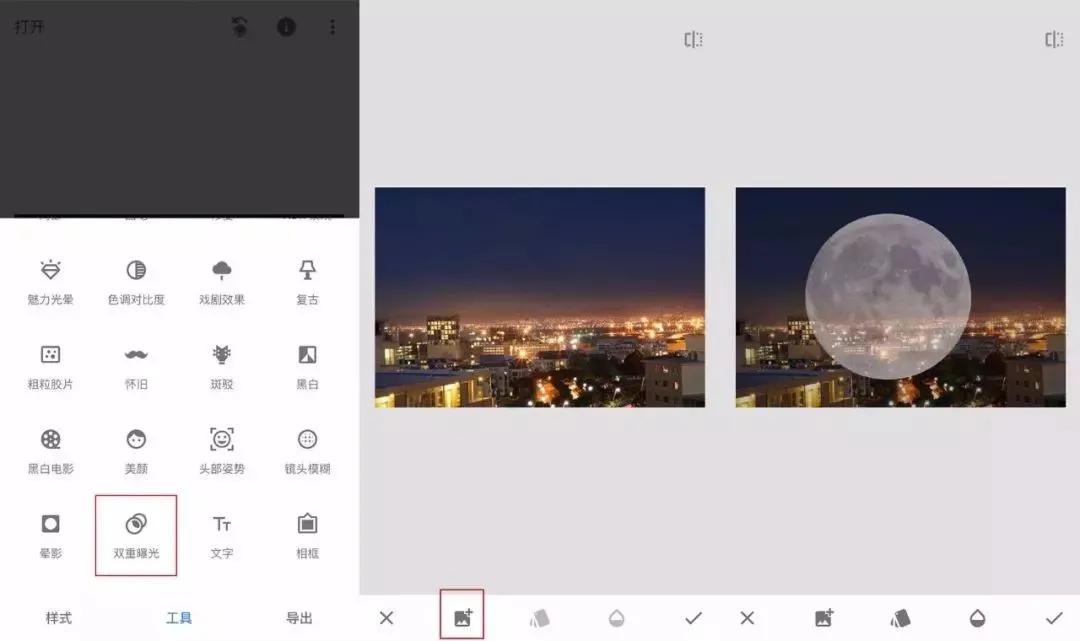Switch to the 样式 styles tab
1080x641 pixels.
point(58,618)
